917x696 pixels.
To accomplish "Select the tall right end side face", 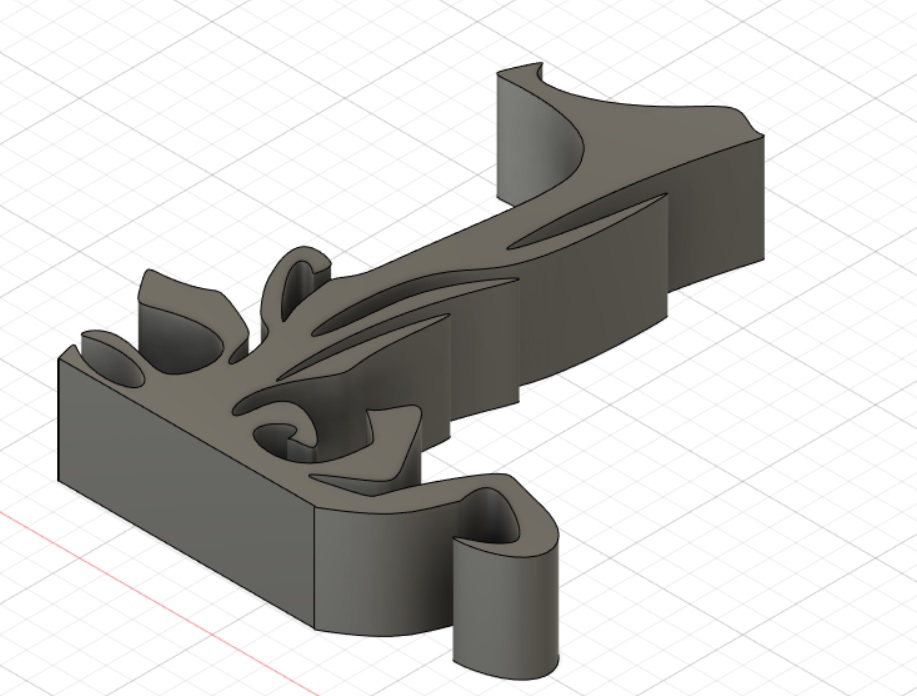I will coord(716,213).
